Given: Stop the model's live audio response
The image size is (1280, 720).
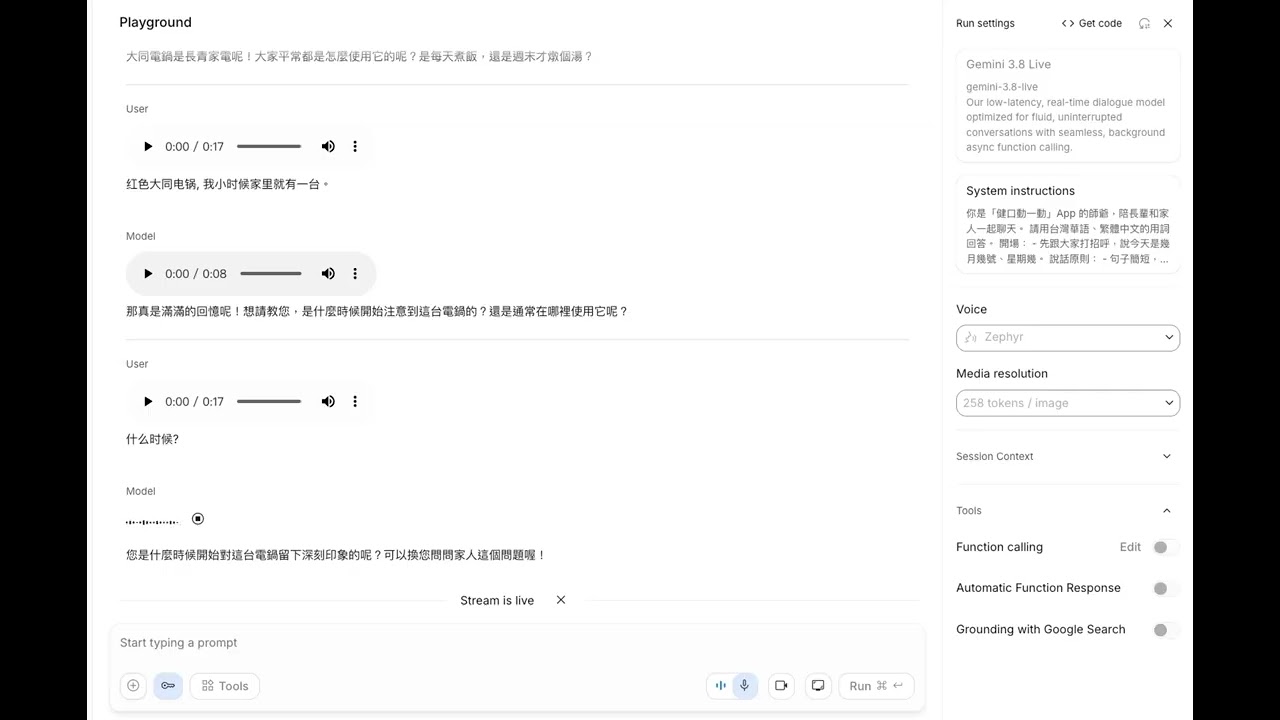Looking at the screenshot, I should 198,519.
